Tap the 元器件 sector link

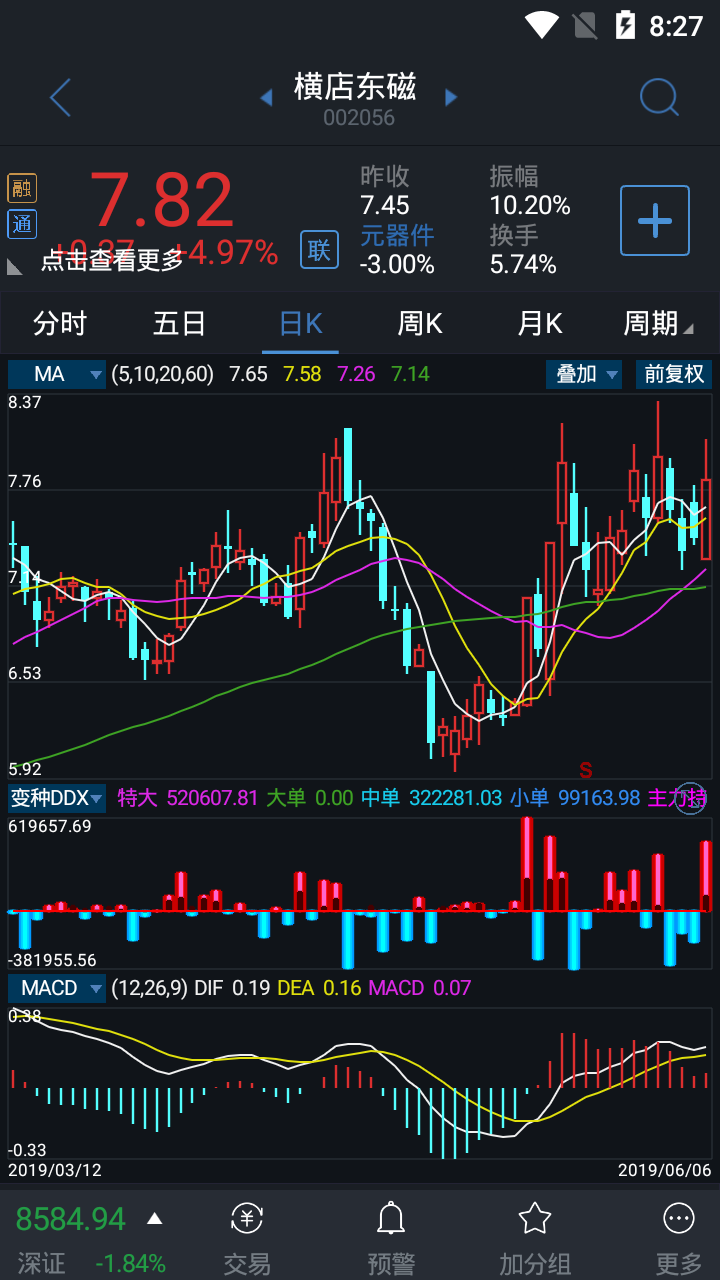398,235
